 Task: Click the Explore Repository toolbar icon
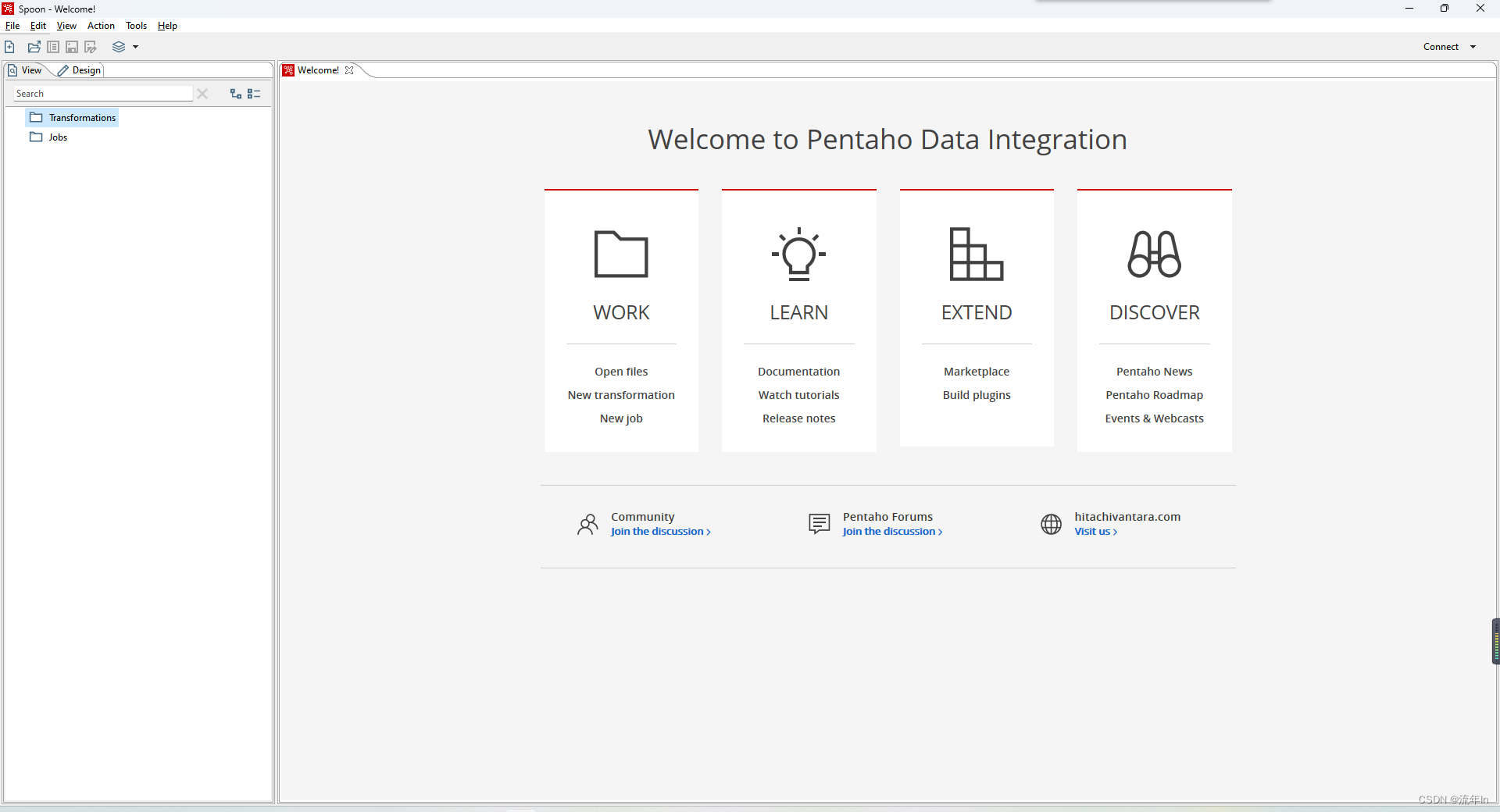click(x=53, y=47)
